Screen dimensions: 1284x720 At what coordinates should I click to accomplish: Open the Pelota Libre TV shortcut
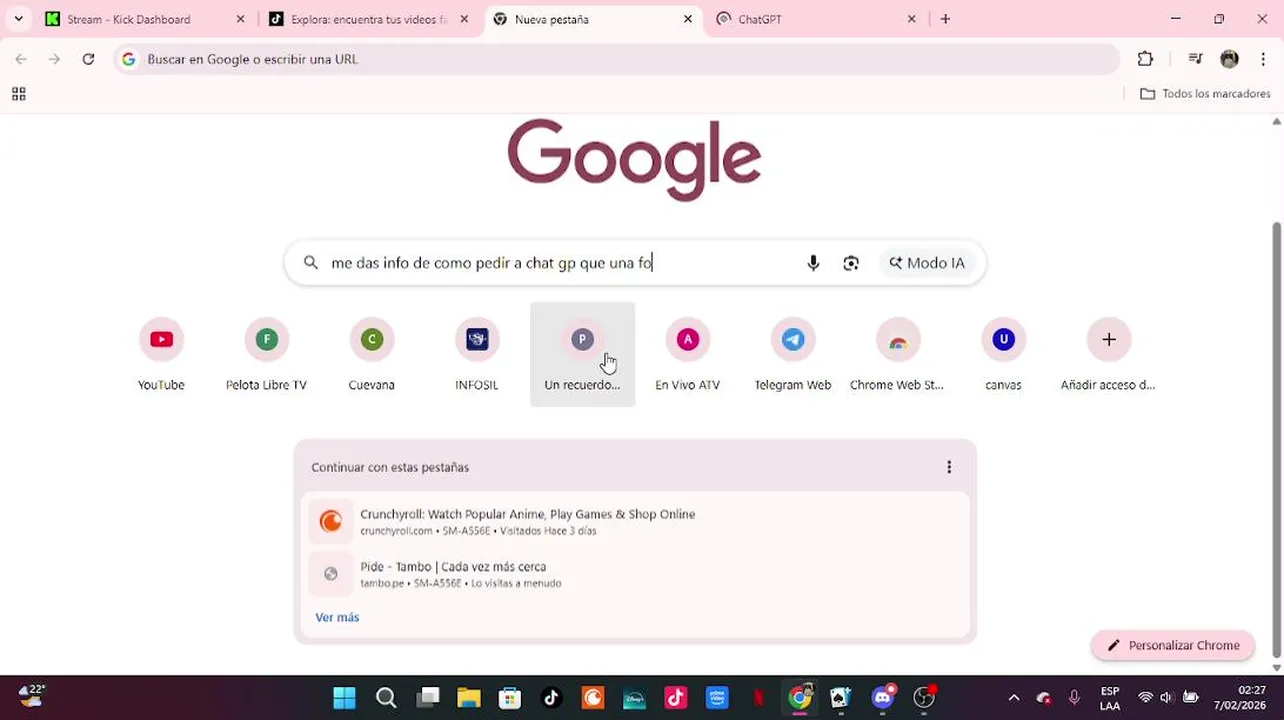click(x=266, y=354)
